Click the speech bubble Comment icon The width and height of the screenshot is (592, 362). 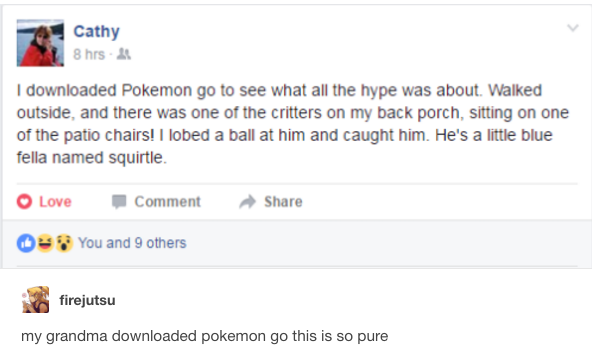point(119,202)
